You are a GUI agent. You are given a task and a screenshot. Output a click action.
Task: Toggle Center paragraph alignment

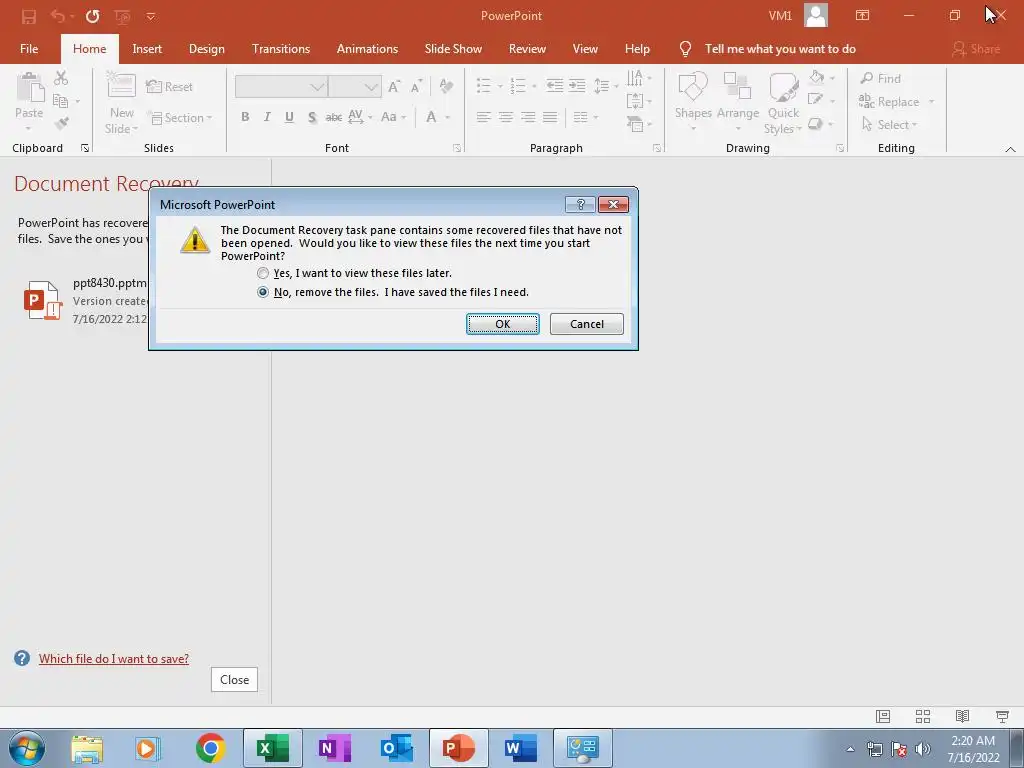coord(505,117)
